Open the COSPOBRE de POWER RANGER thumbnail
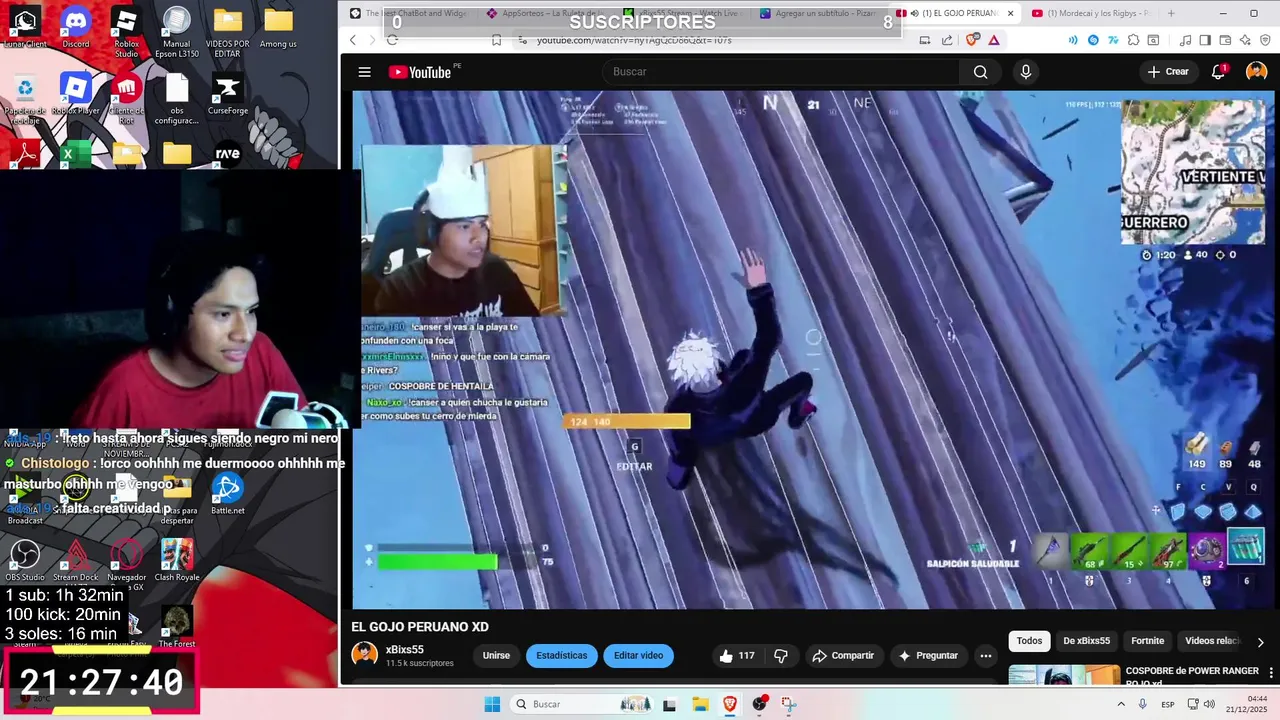 coord(1063,676)
